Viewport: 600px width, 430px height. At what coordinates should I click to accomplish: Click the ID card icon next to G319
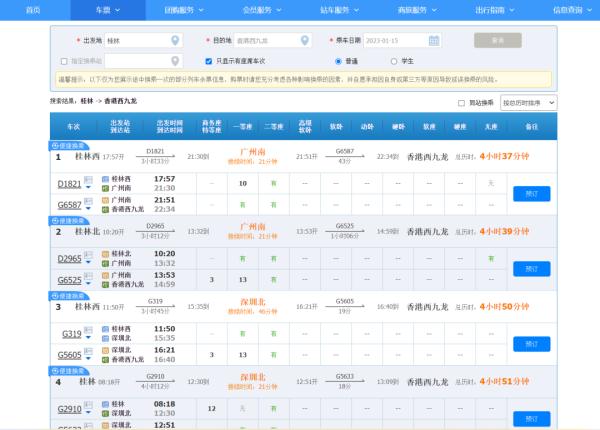pos(88,330)
